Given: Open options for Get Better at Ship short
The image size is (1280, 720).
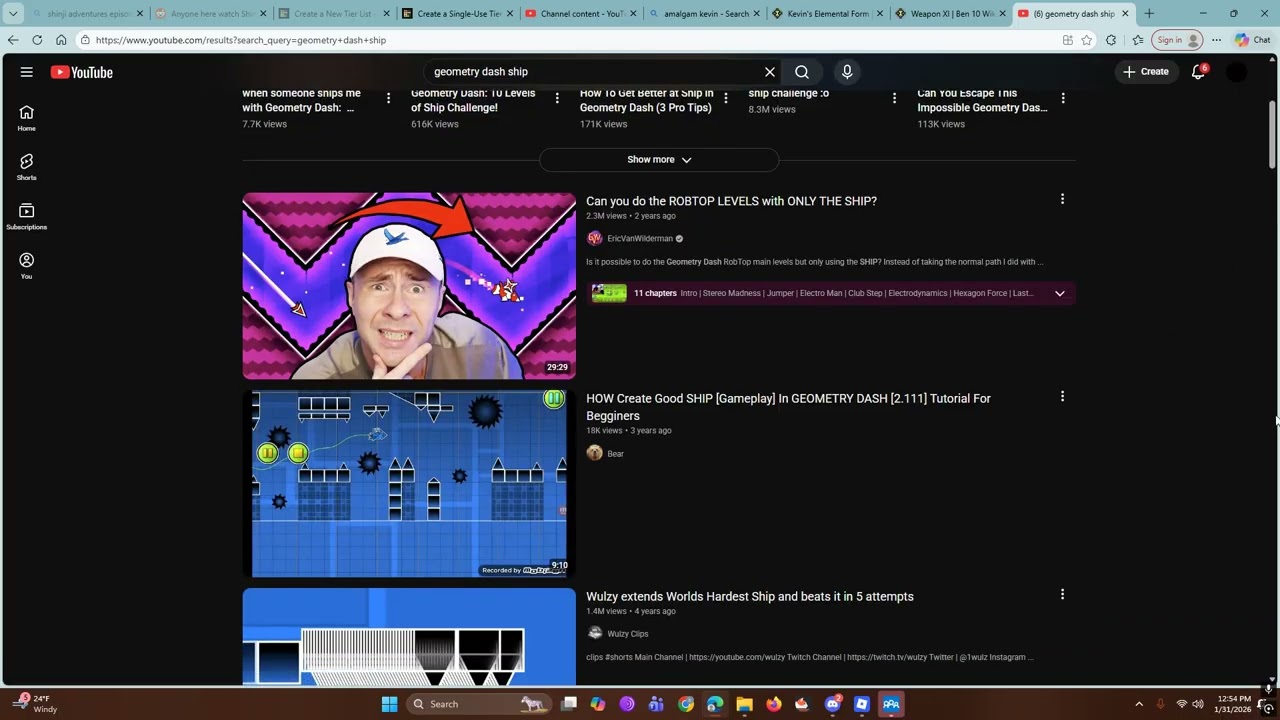Looking at the screenshot, I should (726, 98).
